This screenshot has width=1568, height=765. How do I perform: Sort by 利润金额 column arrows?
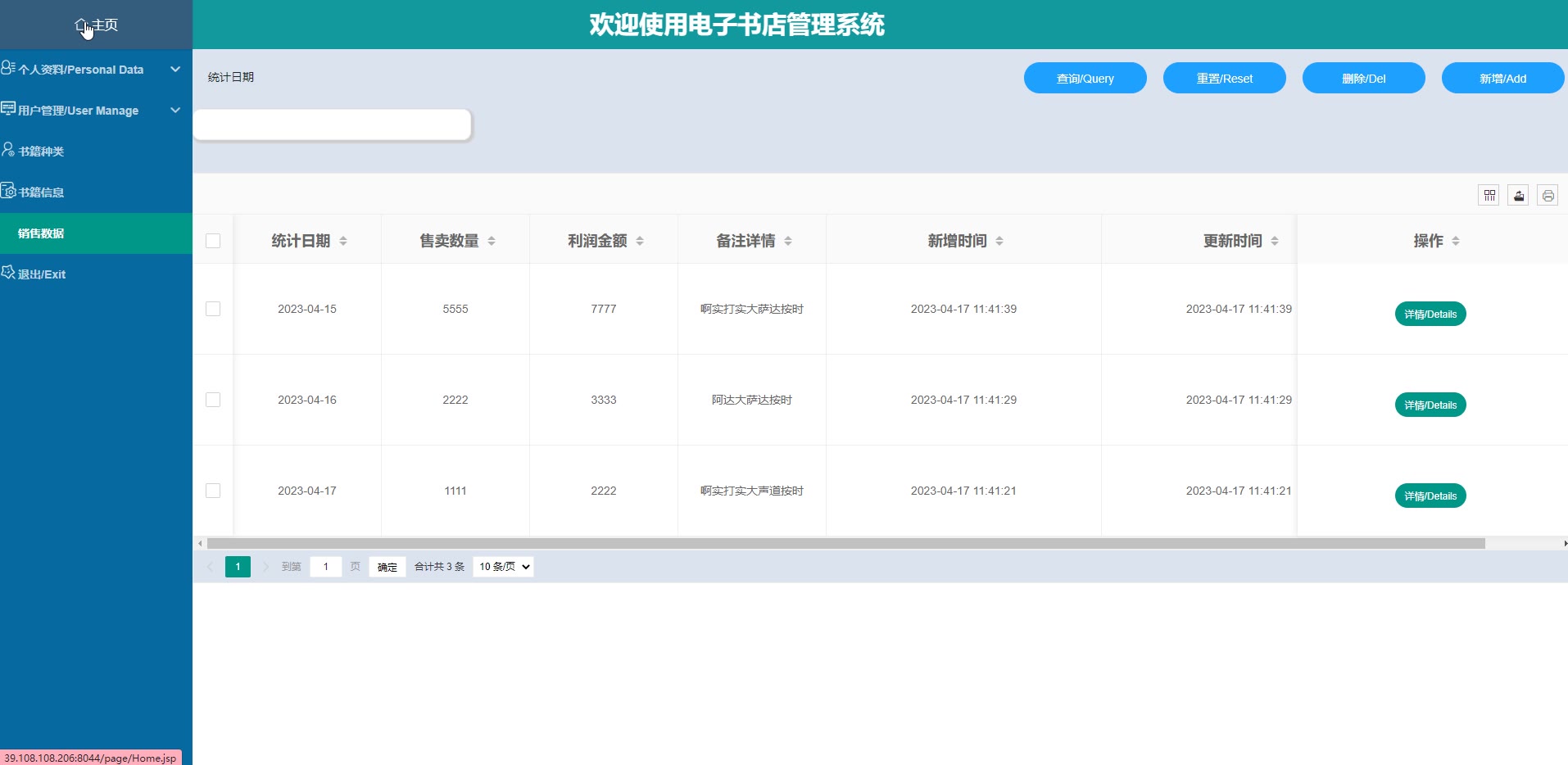click(640, 241)
